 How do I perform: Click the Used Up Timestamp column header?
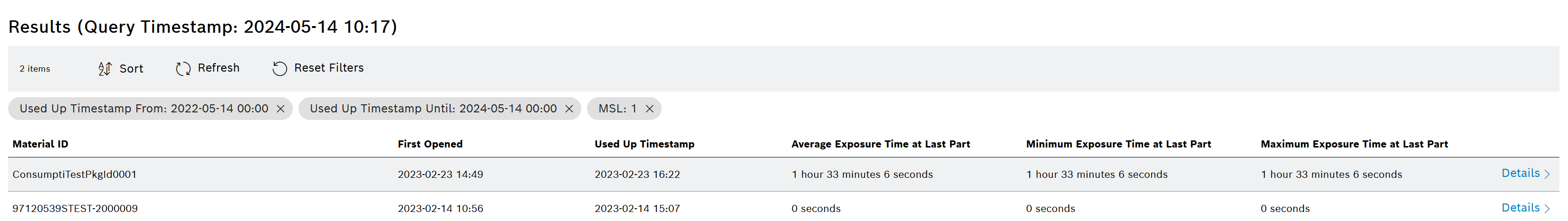[x=644, y=144]
